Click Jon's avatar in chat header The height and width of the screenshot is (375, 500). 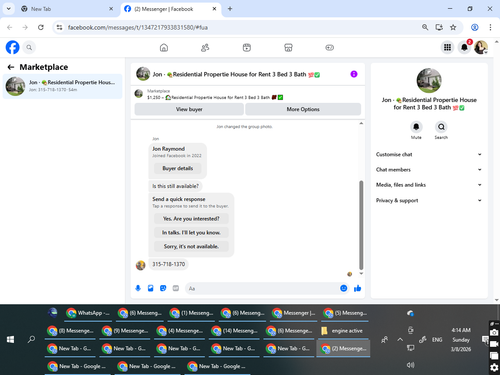coord(143,74)
